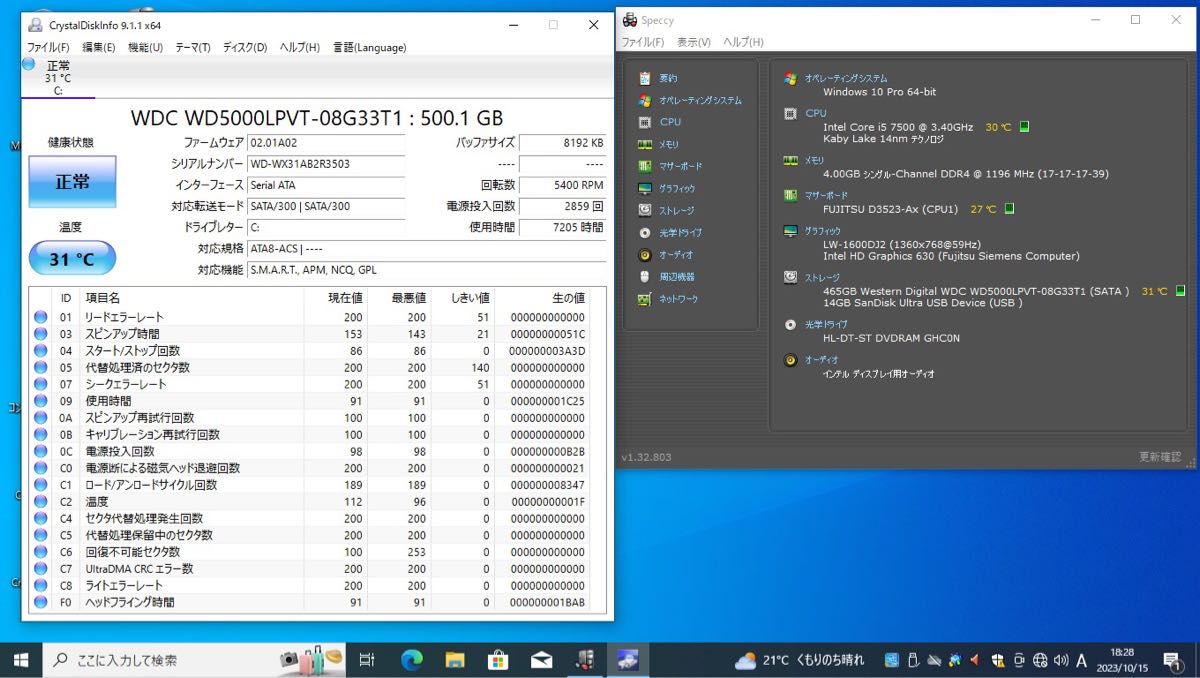Open ファイル(F) menu in CrystalDiskInfo

pyautogui.click(x=48, y=47)
